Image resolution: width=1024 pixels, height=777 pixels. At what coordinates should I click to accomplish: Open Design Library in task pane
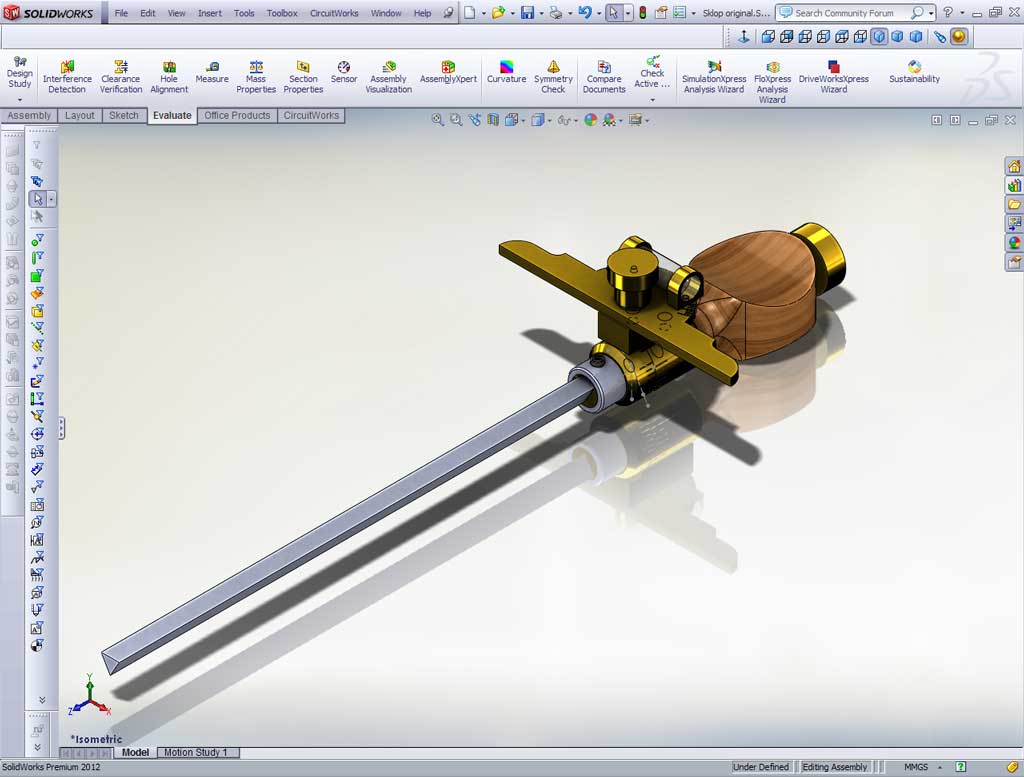click(1014, 185)
